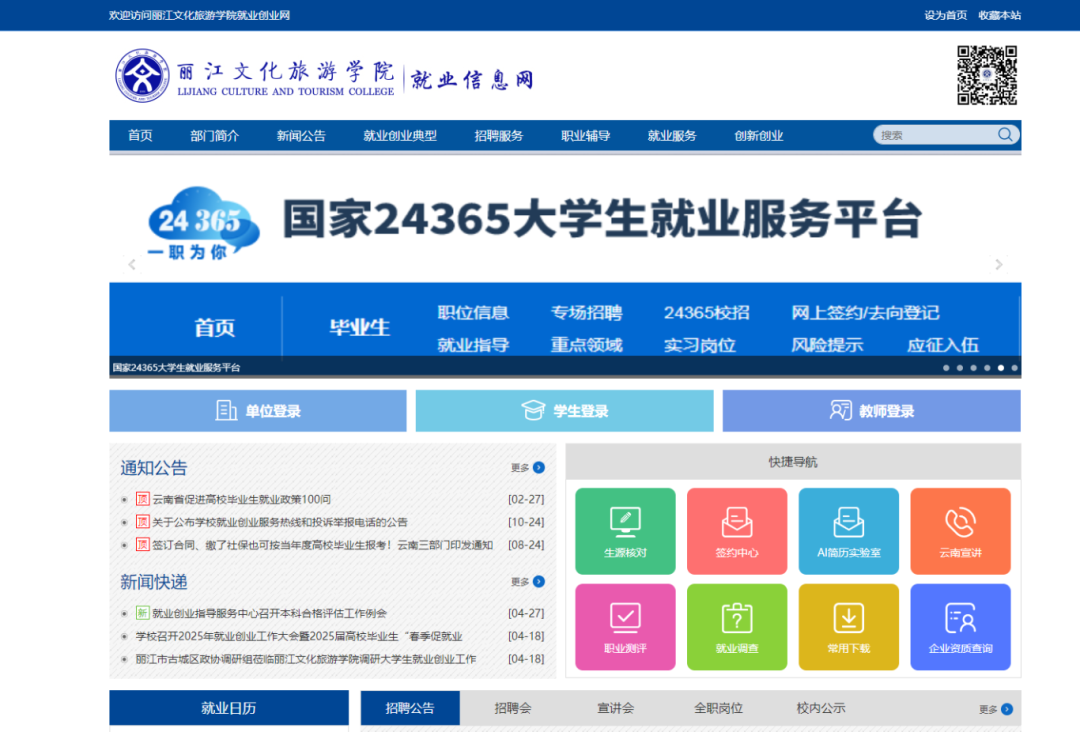Viewport: 1080px width, 732px height.
Task: Click 学生登录 button
Action: (x=565, y=411)
